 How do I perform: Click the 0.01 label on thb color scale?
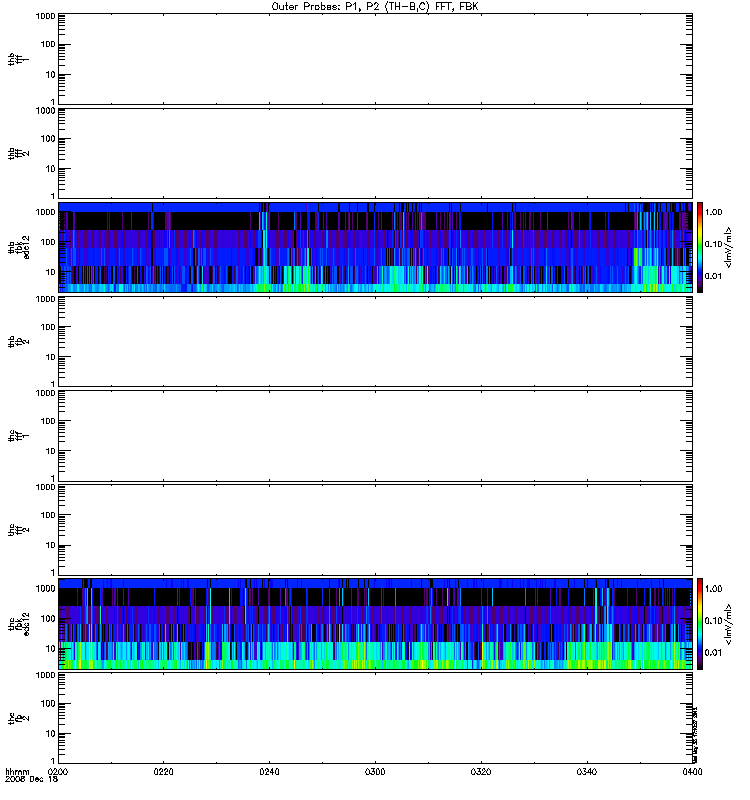point(713,276)
